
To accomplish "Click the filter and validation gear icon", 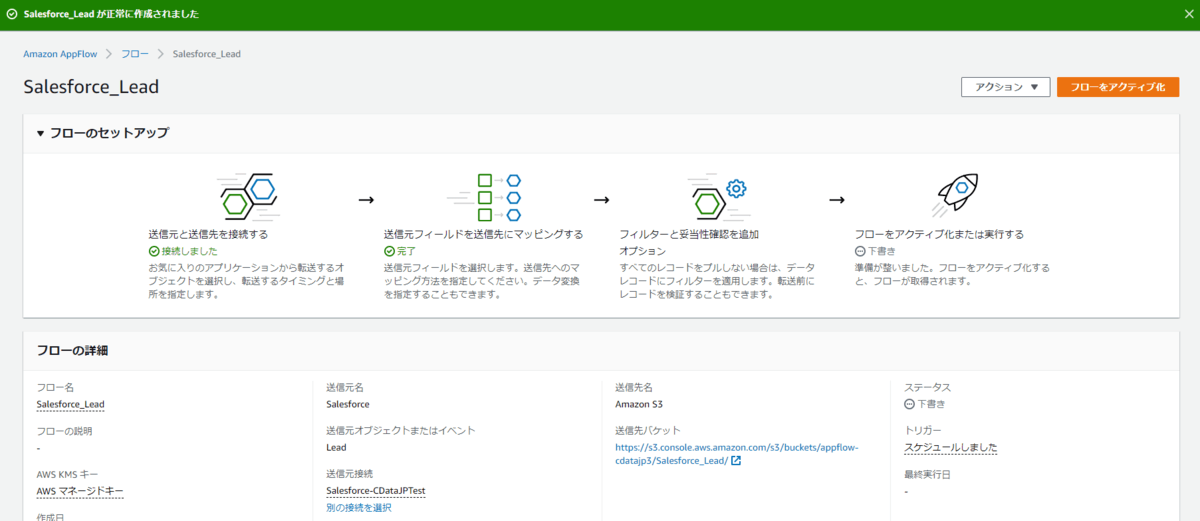I will (x=719, y=197).
